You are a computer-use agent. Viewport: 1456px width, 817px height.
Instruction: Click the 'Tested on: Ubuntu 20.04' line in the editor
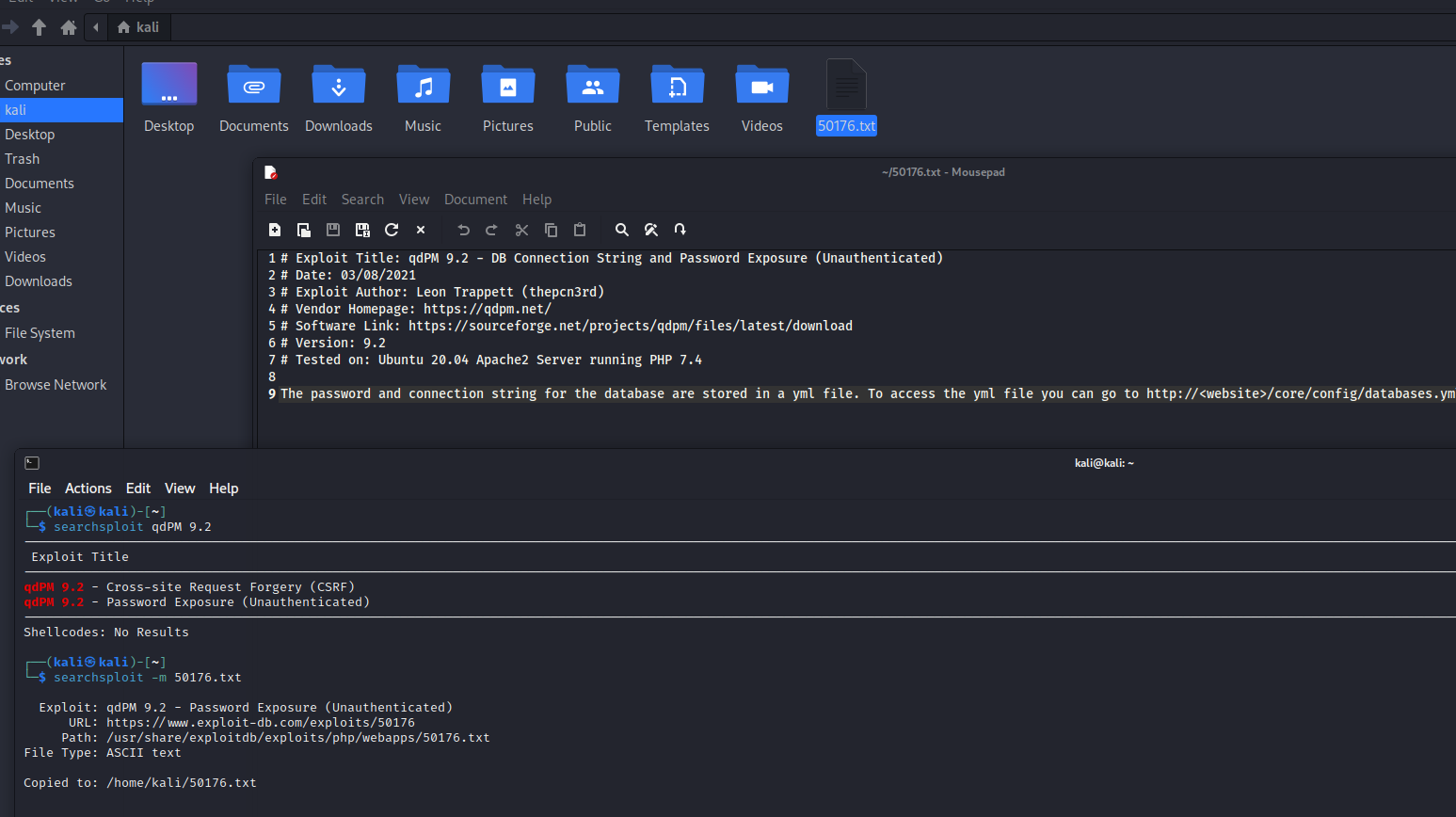click(491, 360)
